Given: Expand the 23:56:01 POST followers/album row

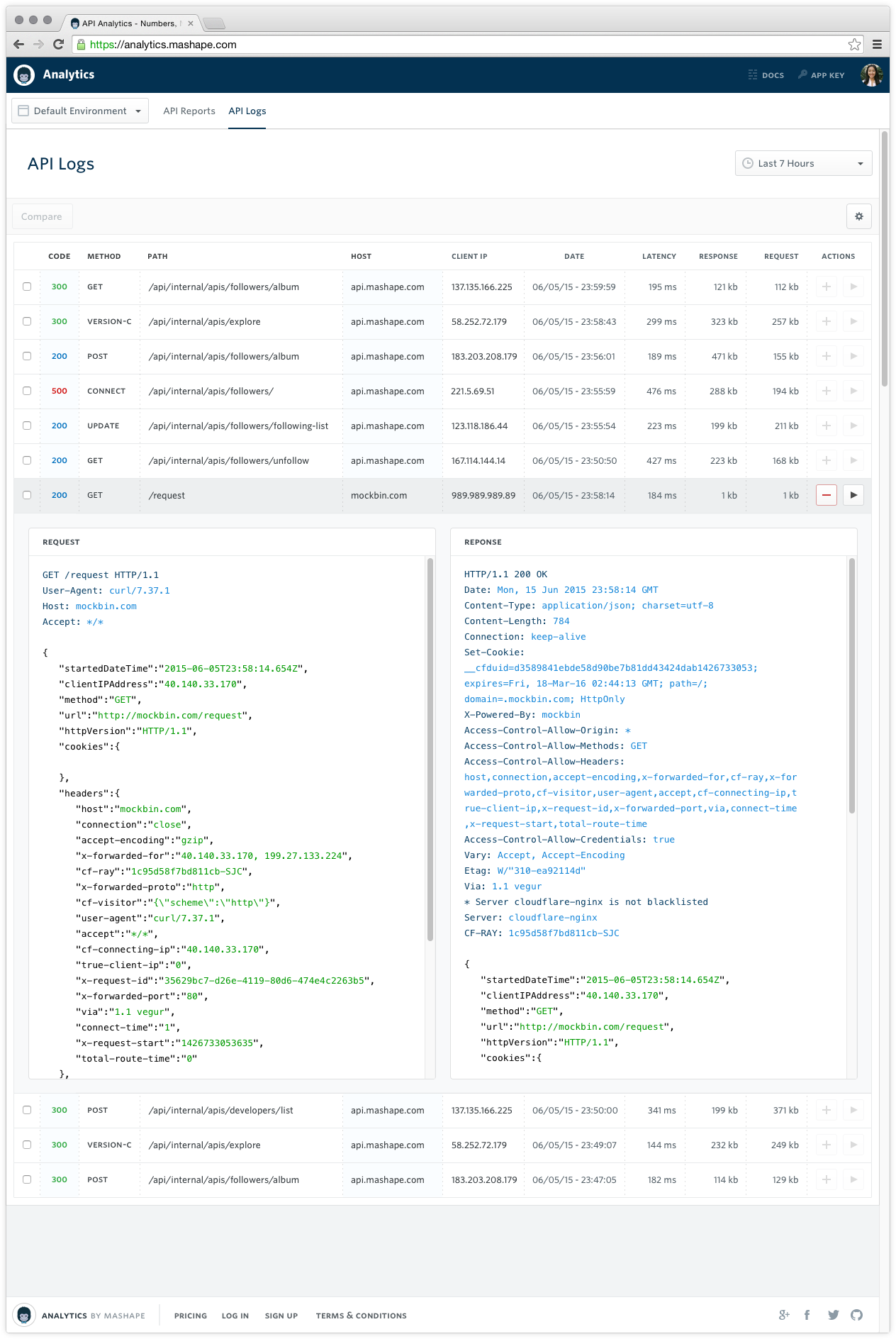Looking at the screenshot, I should [827, 356].
